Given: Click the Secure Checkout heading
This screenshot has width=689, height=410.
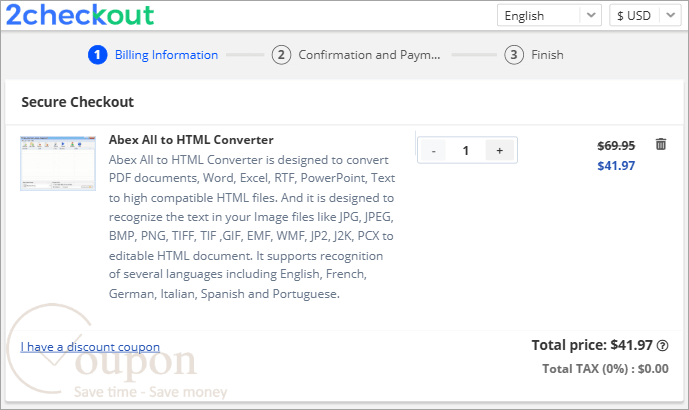Looking at the screenshot, I should 77,102.
